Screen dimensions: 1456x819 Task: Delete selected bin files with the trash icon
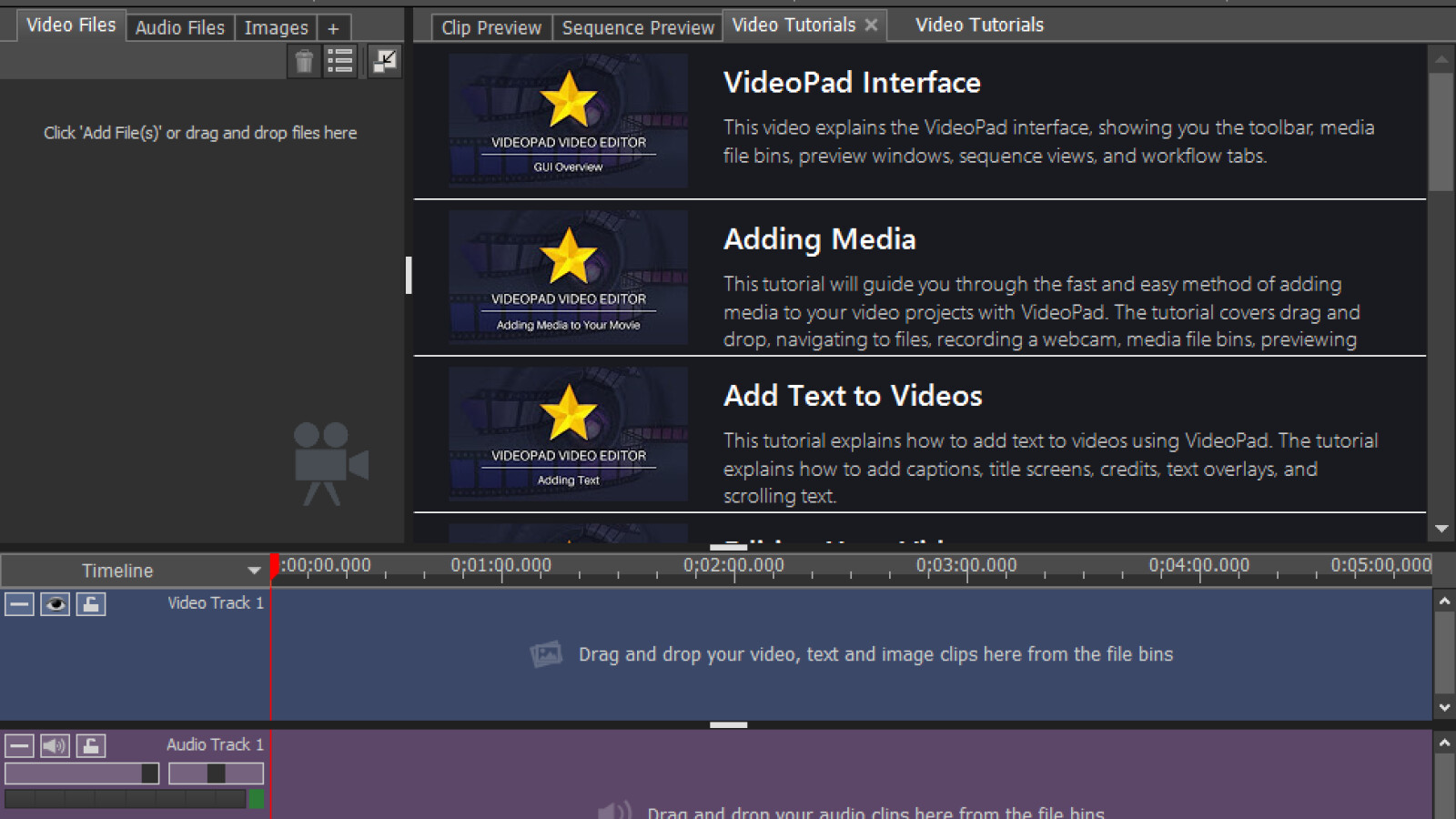[304, 61]
